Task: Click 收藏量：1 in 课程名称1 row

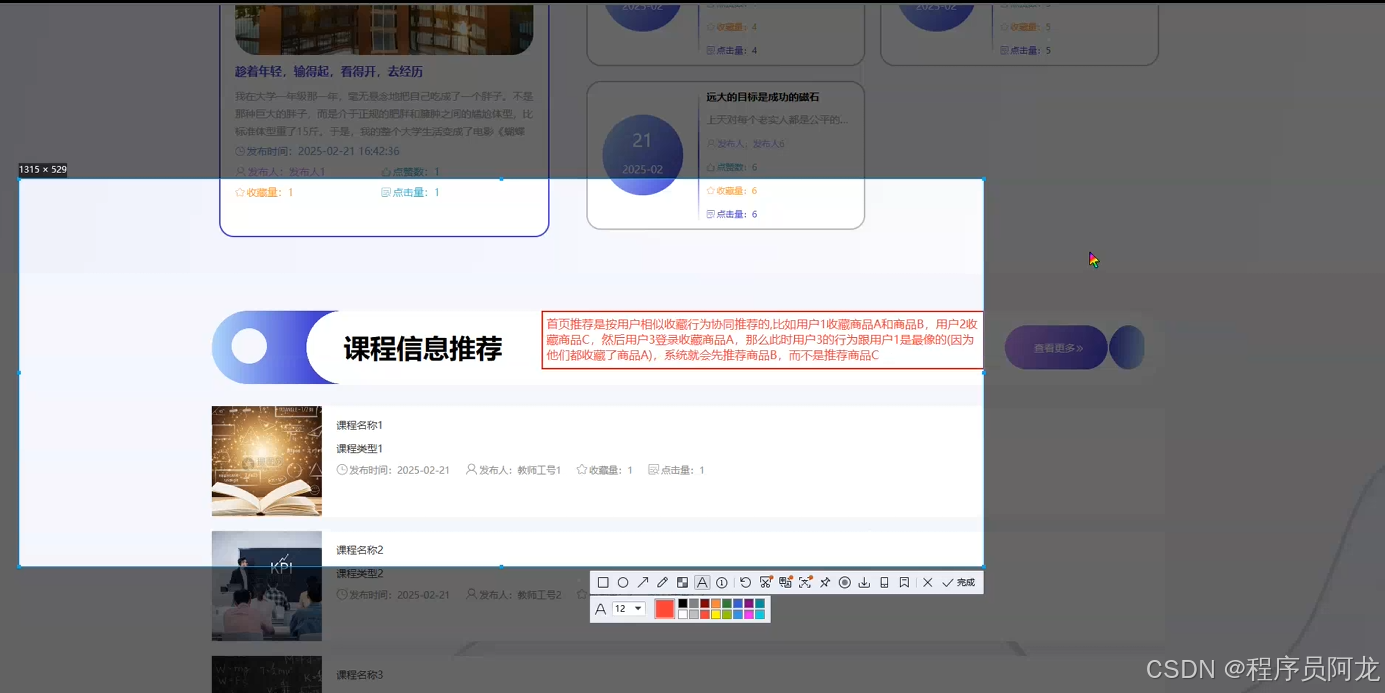Action: pyautogui.click(x=605, y=470)
